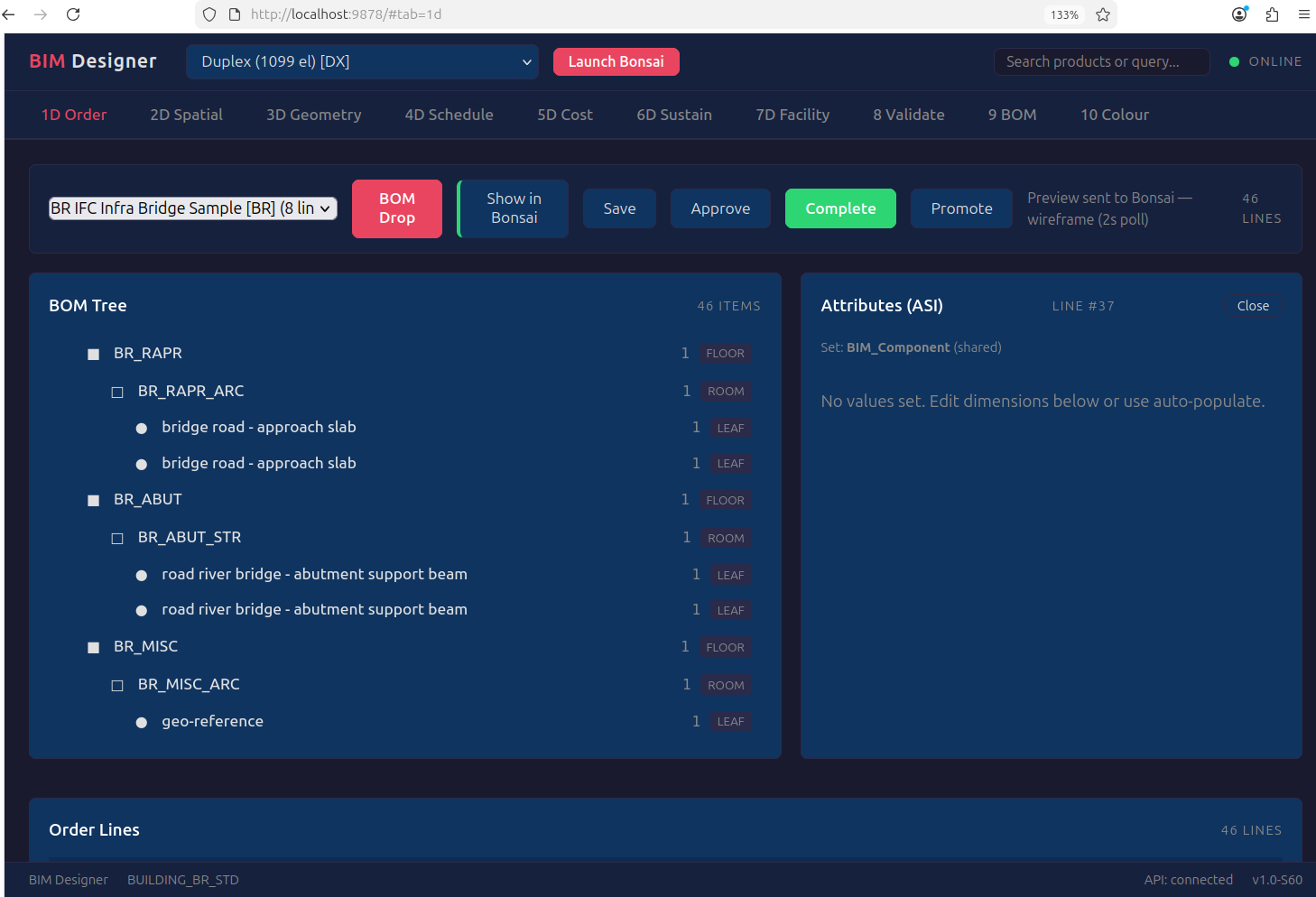Click the search products query field
Screen dimensions: 1316x897
(x=1101, y=61)
